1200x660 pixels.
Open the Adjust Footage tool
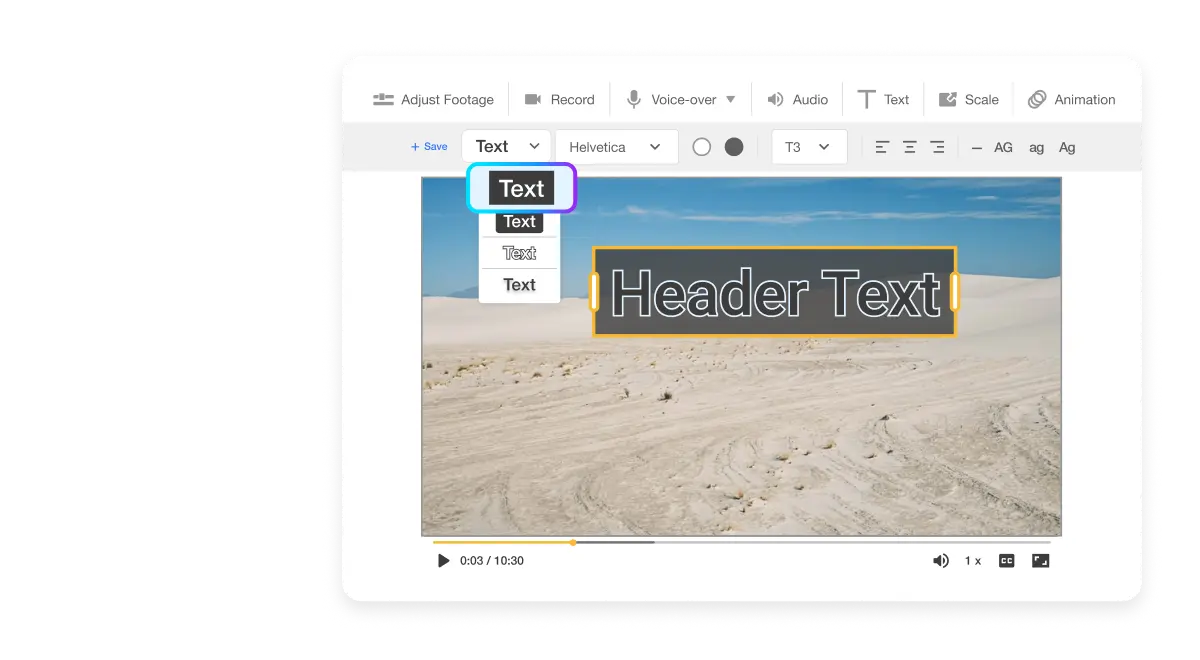(x=433, y=100)
